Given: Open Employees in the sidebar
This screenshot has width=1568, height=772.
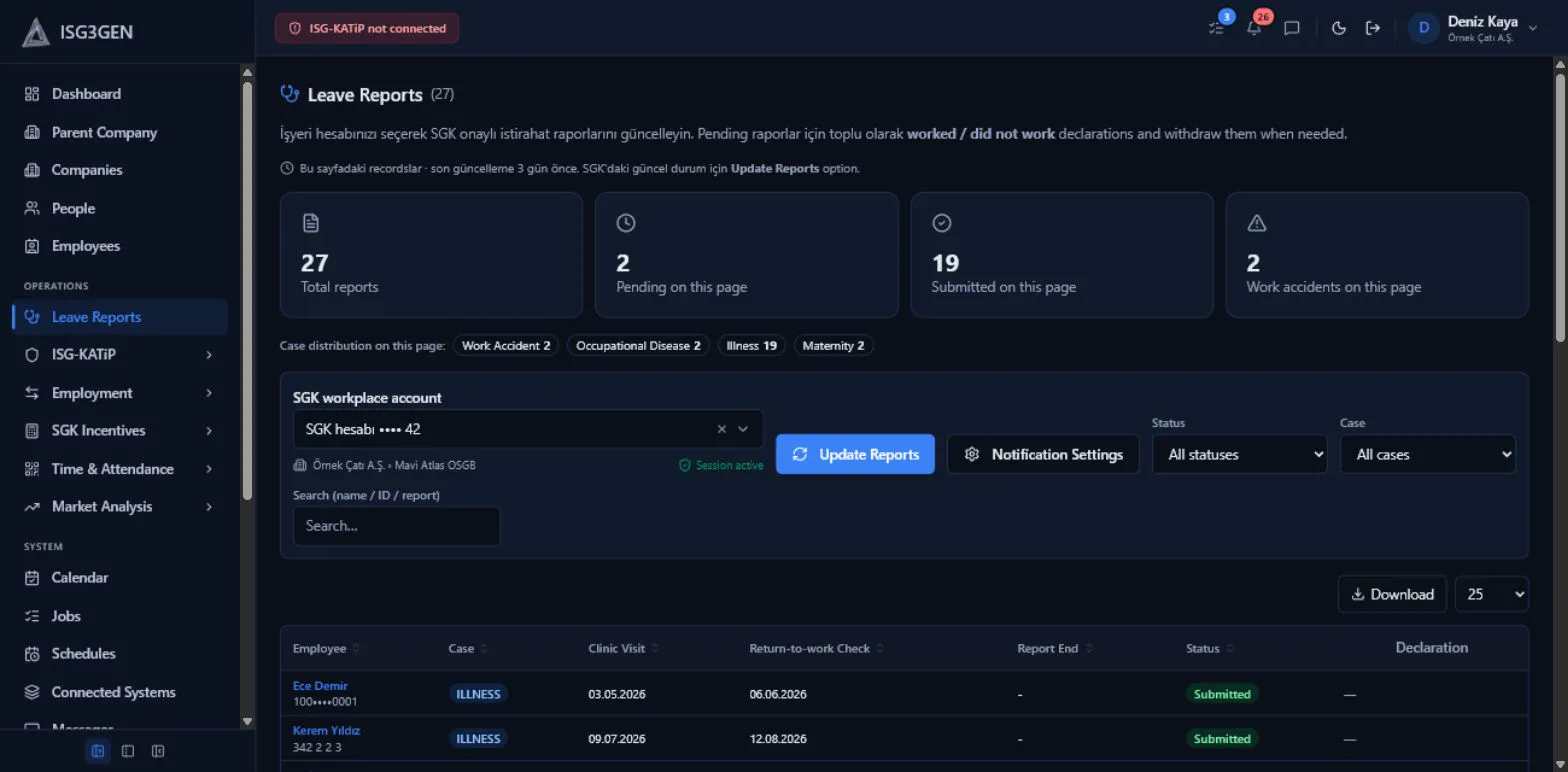Looking at the screenshot, I should tap(120, 246).
